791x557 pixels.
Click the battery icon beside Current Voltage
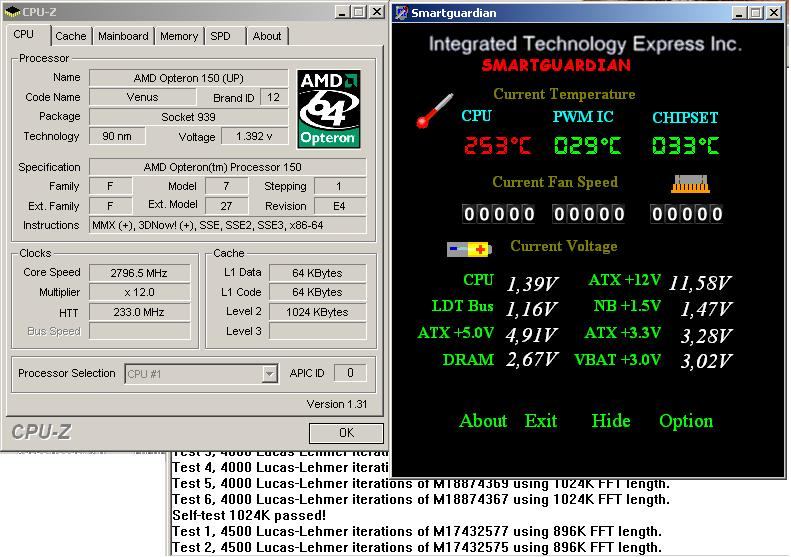coord(469,249)
